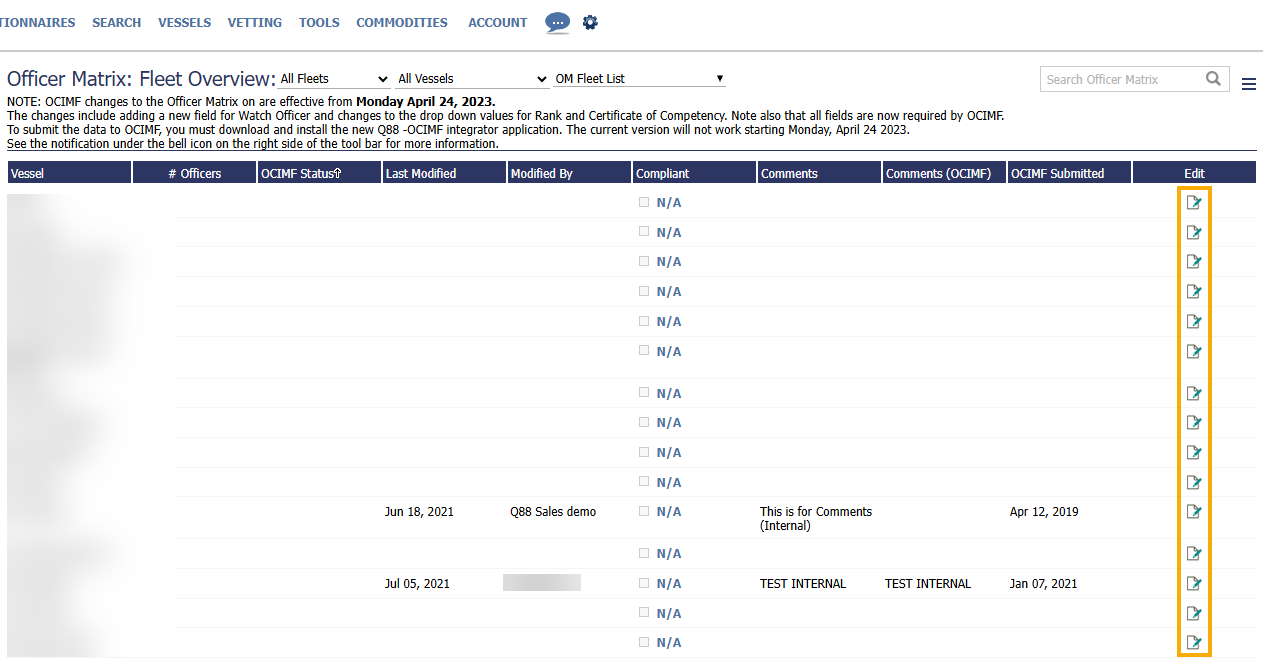This screenshot has height=672, width=1263.
Task: Click into the Search Officer Matrix field
Action: tap(1120, 79)
